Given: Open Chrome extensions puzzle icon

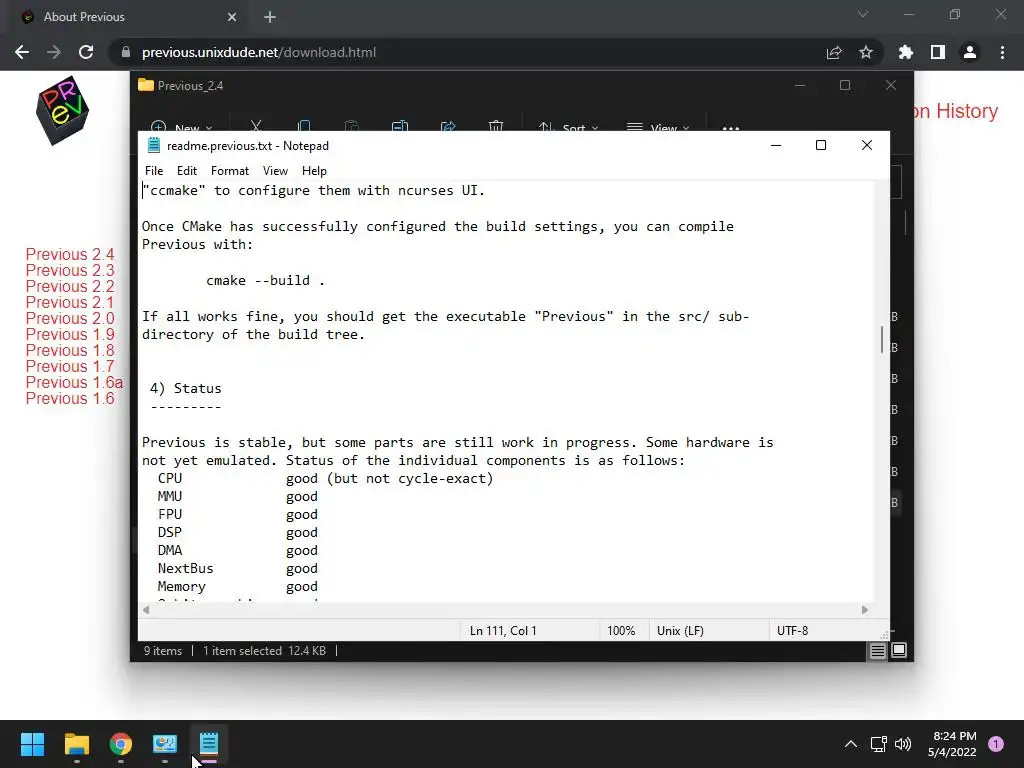Looking at the screenshot, I should pos(906,52).
